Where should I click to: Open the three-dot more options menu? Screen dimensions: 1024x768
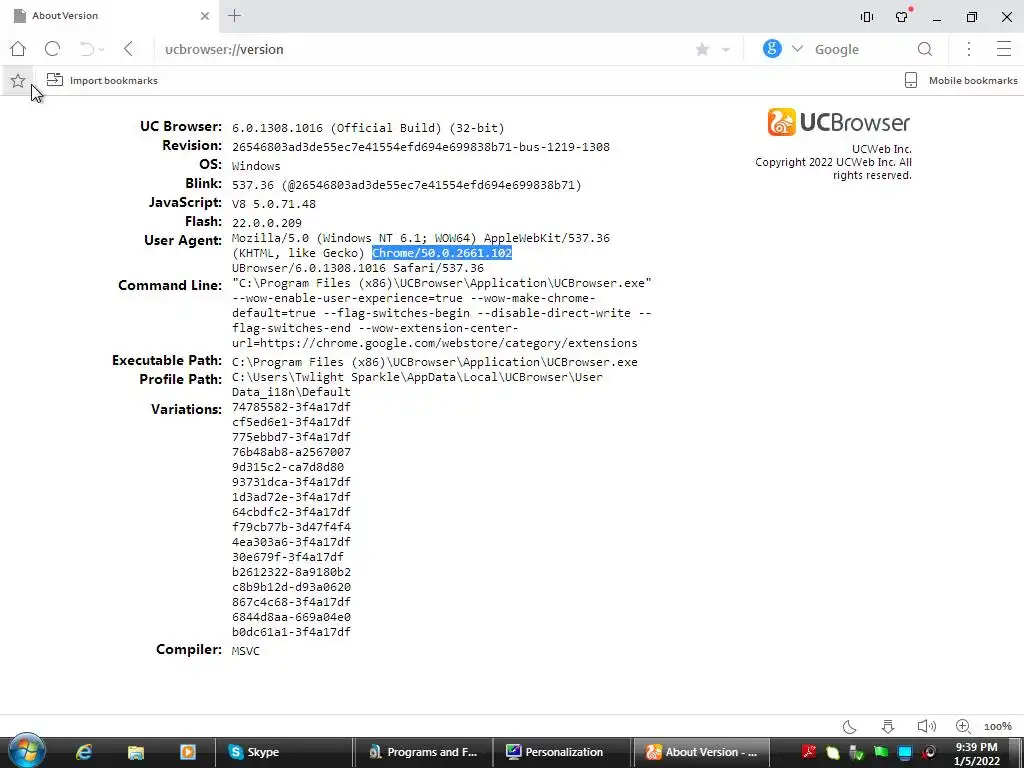point(969,49)
